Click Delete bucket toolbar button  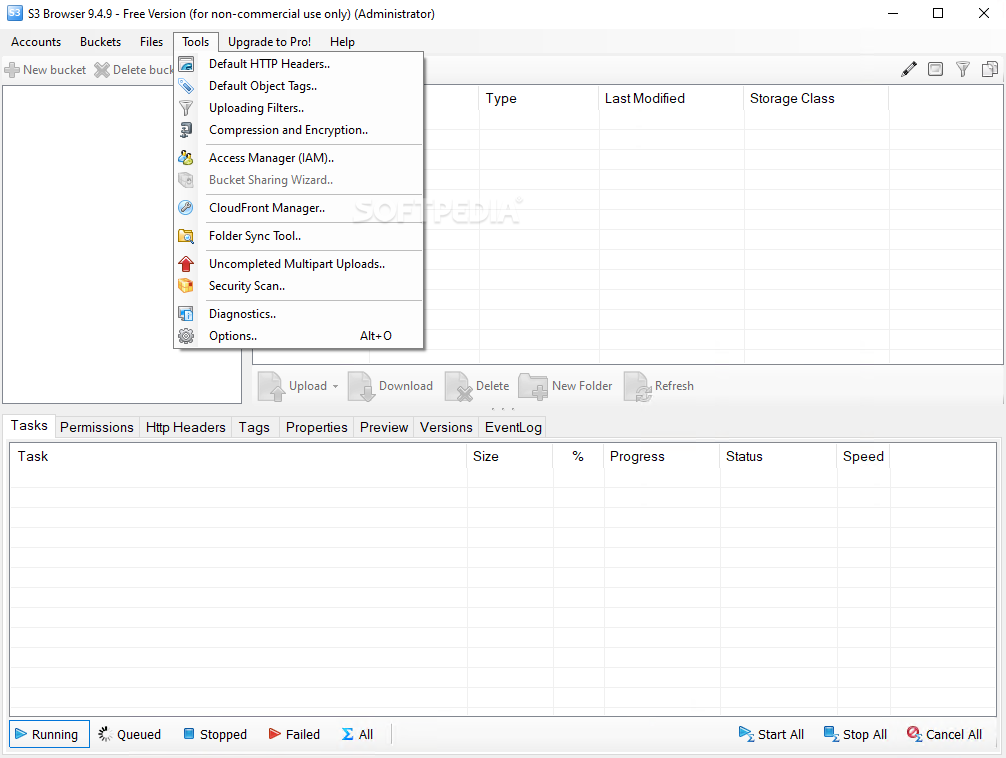click(x=133, y=69)
